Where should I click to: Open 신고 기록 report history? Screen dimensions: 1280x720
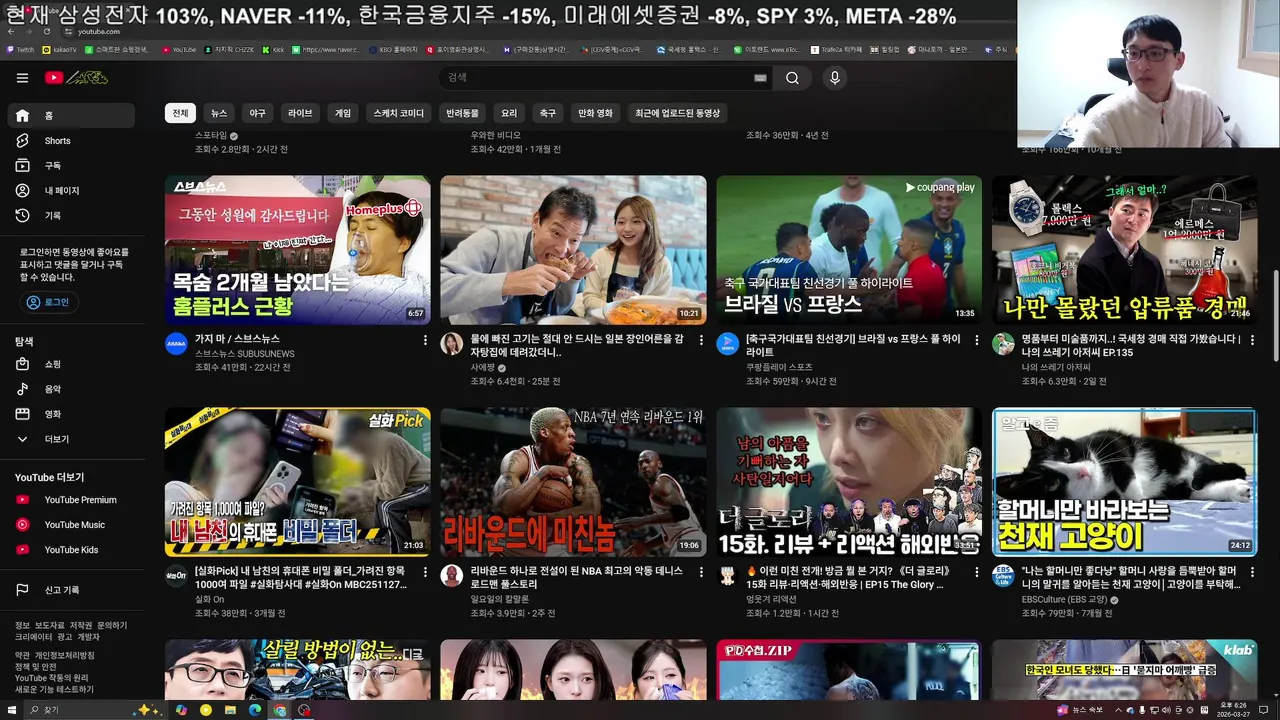tap(70, 590)
